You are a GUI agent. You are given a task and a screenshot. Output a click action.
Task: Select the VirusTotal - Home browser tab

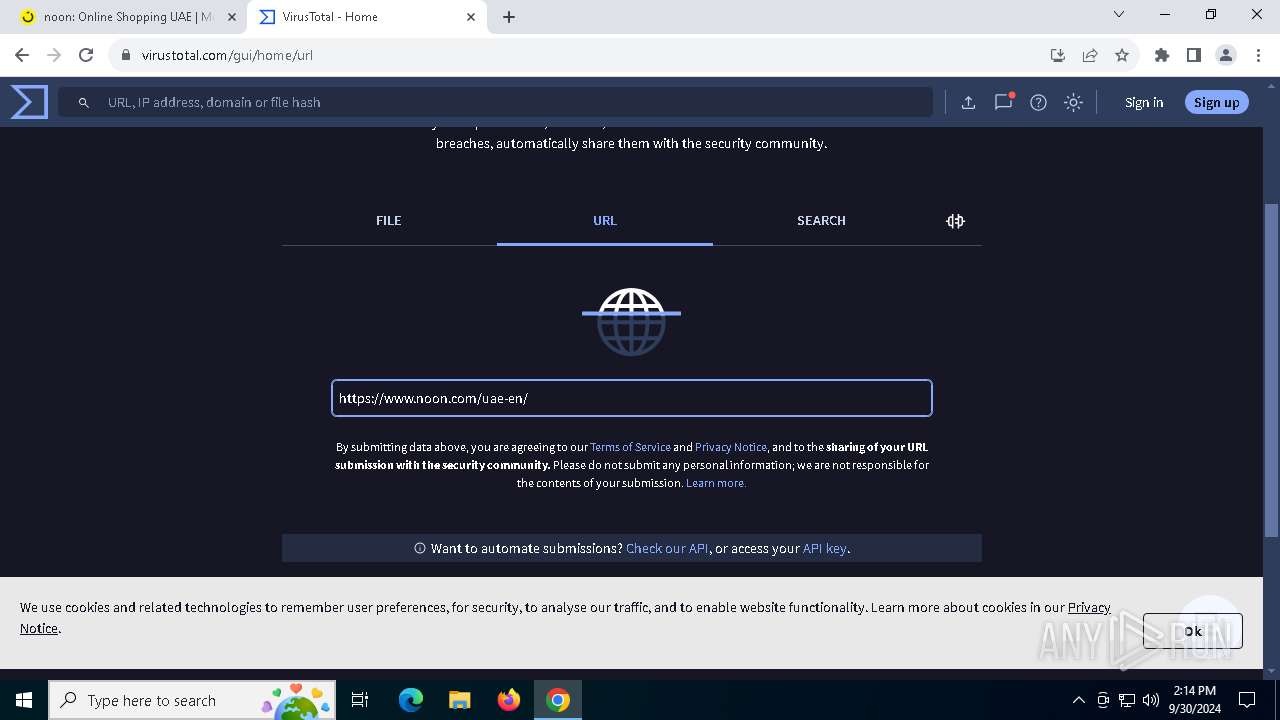click(367, 17)
